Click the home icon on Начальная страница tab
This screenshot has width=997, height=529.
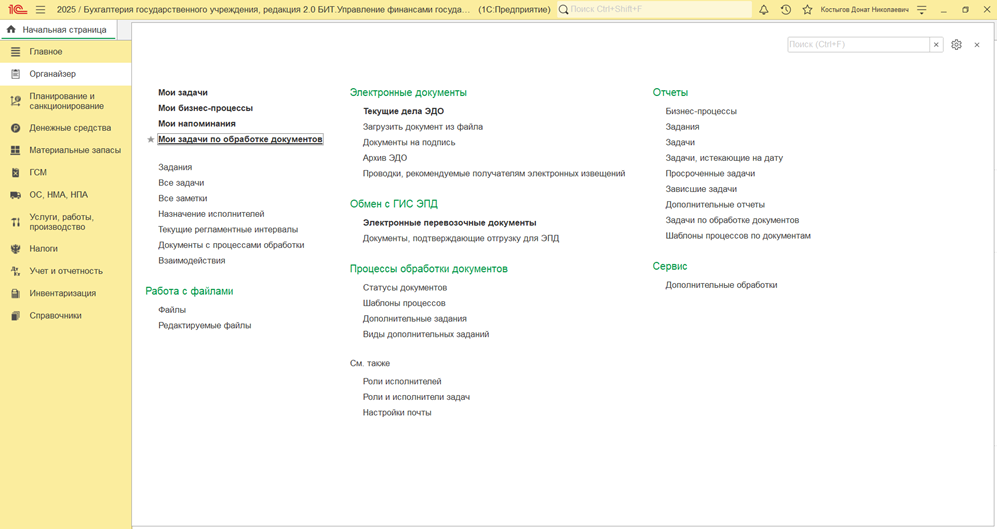click(x=11, y=29)
